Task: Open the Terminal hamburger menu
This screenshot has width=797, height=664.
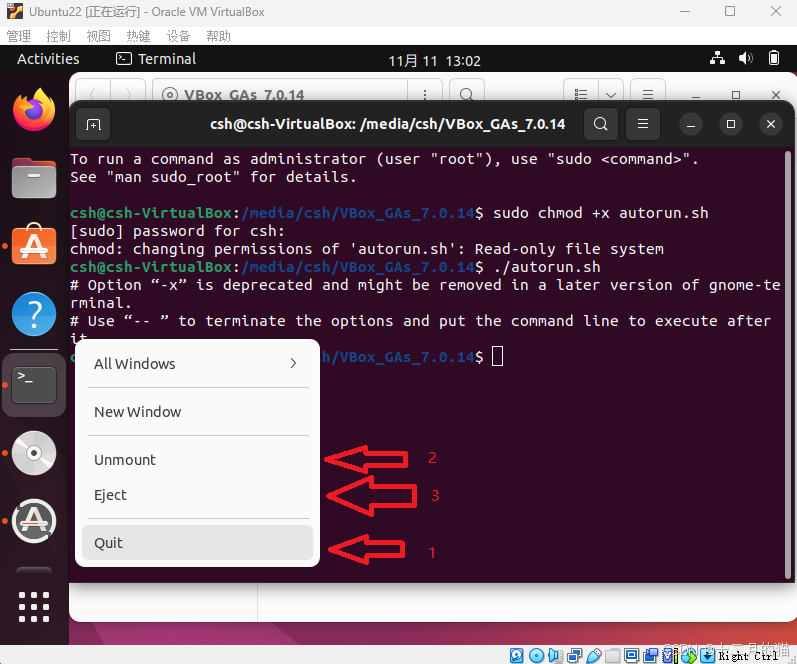Action: tap(643, 124)
